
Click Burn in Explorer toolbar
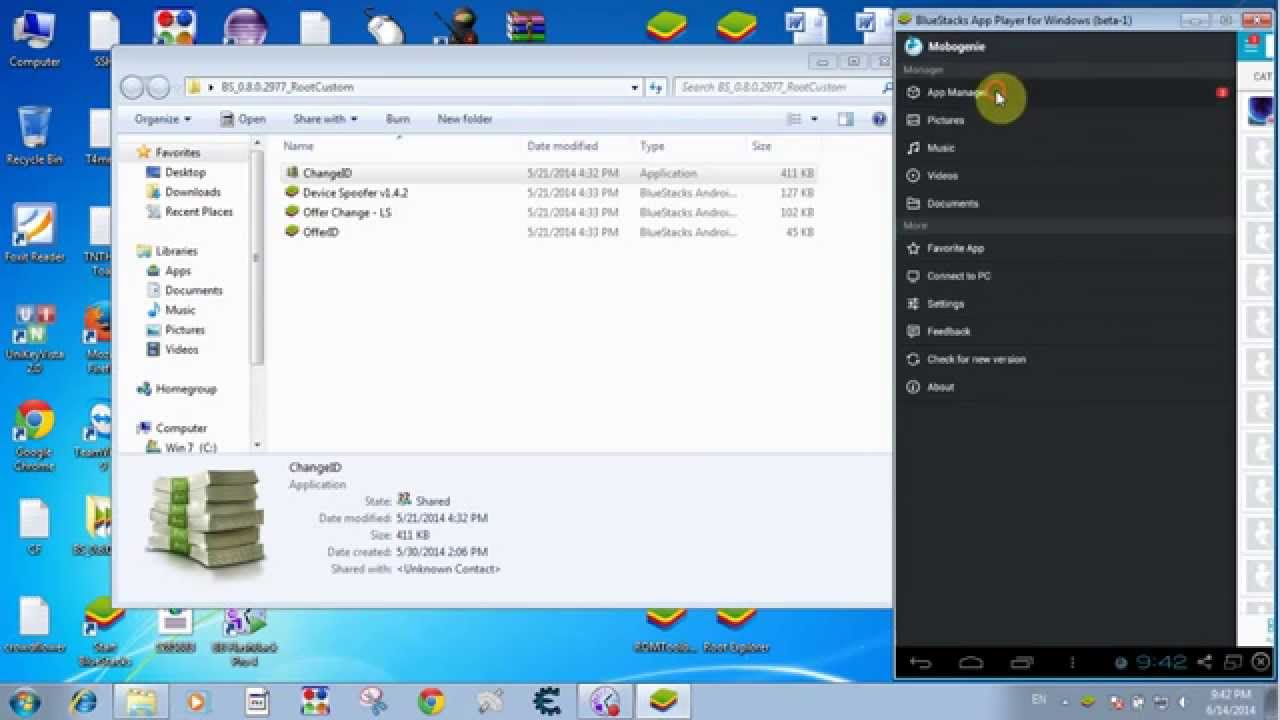pos(398,119)
